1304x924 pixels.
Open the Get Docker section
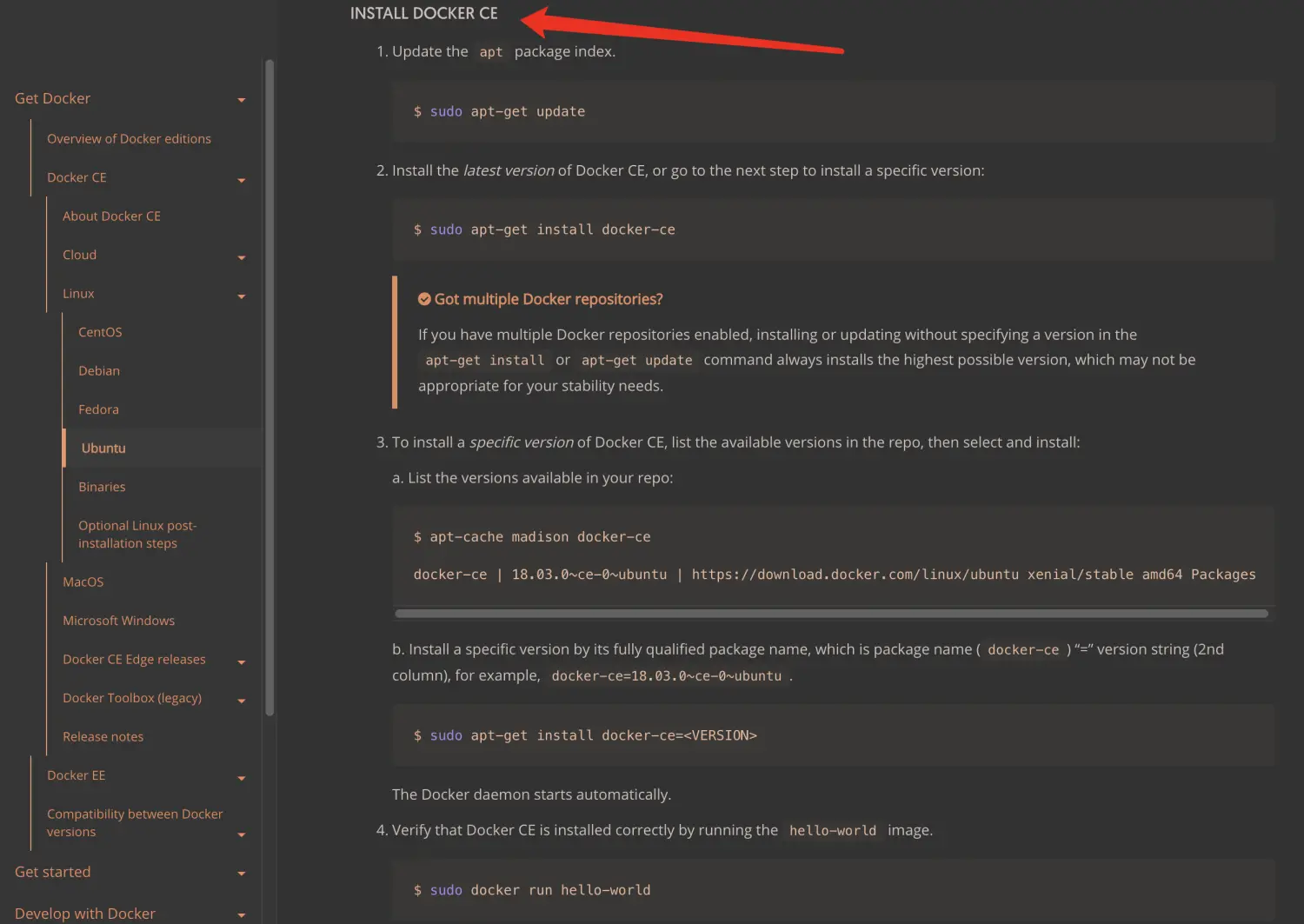(52, 98)
